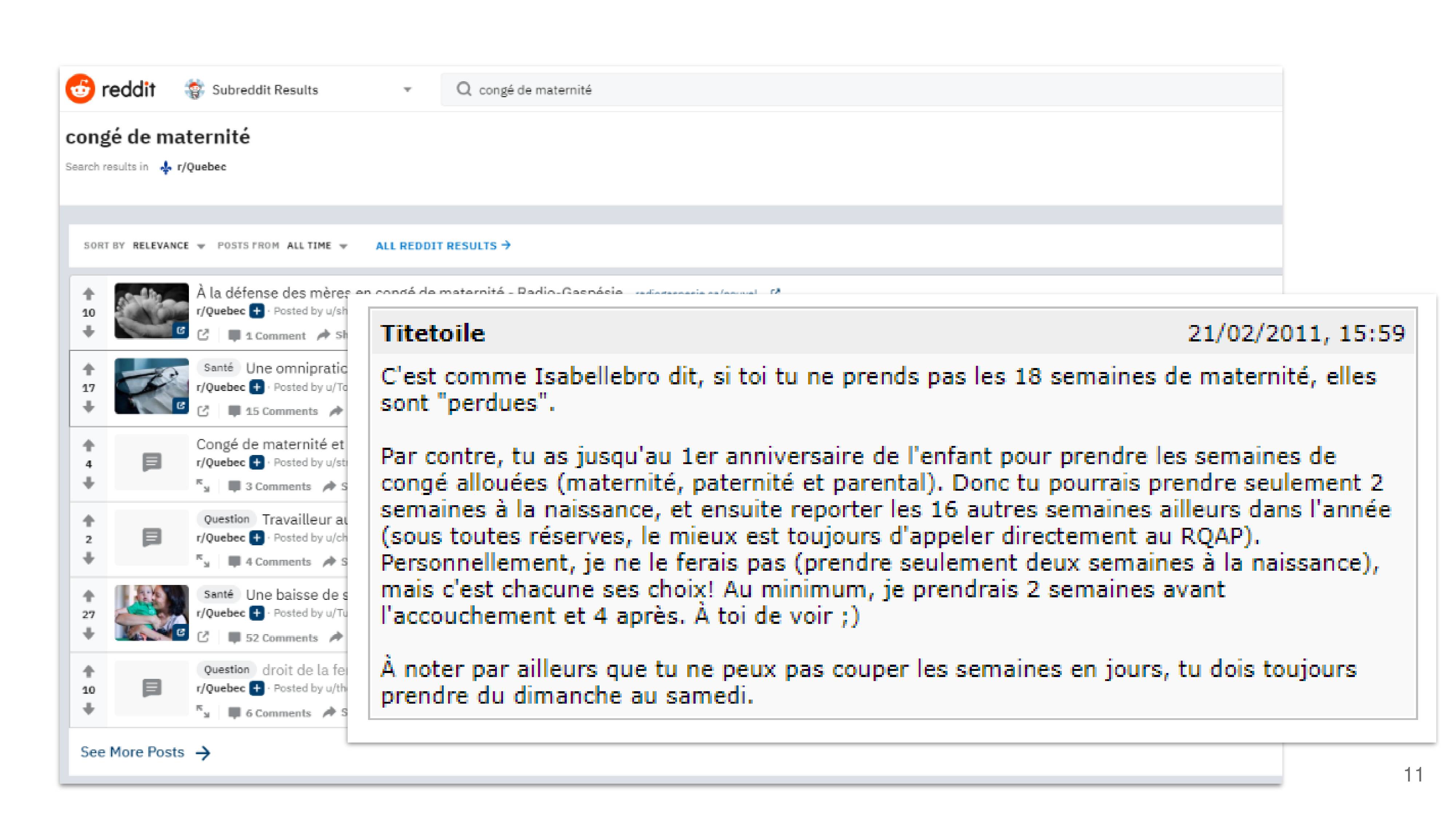Upvote the post with score 2
Screen dimensions: 1456x819
click(x=88, y=521)
